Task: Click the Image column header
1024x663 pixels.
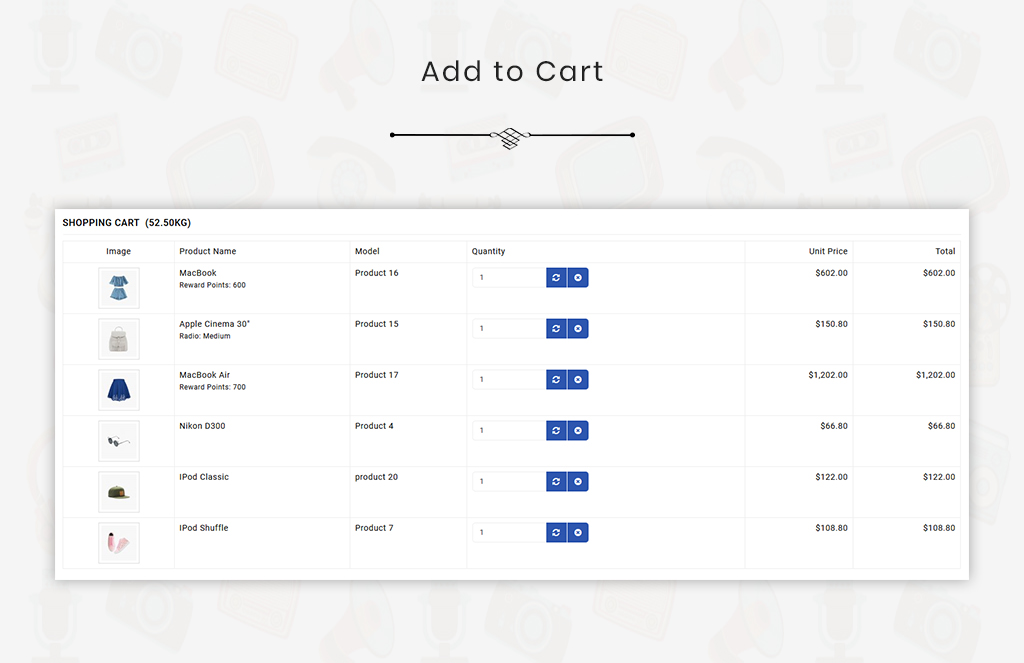Action: pos(118,251)
